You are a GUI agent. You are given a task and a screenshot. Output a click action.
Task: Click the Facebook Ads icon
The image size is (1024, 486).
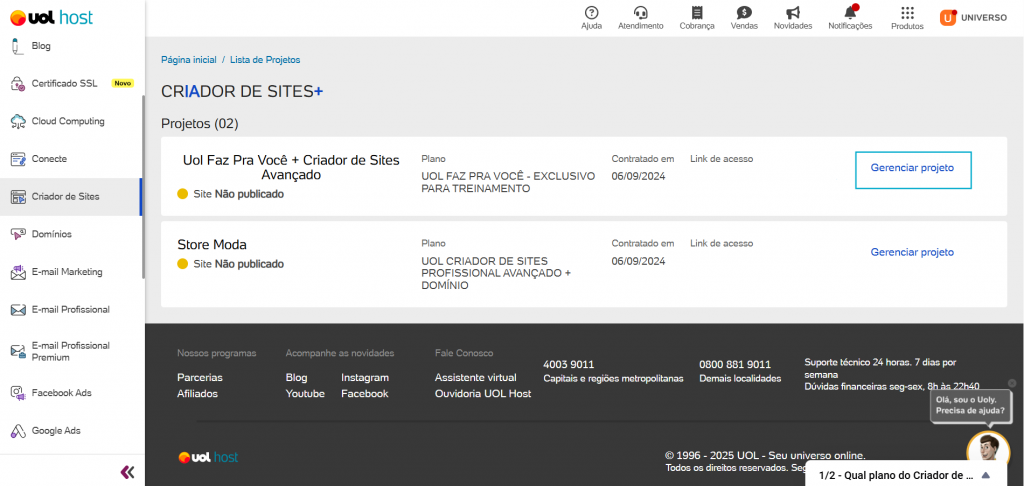click(x=18, y=393)
